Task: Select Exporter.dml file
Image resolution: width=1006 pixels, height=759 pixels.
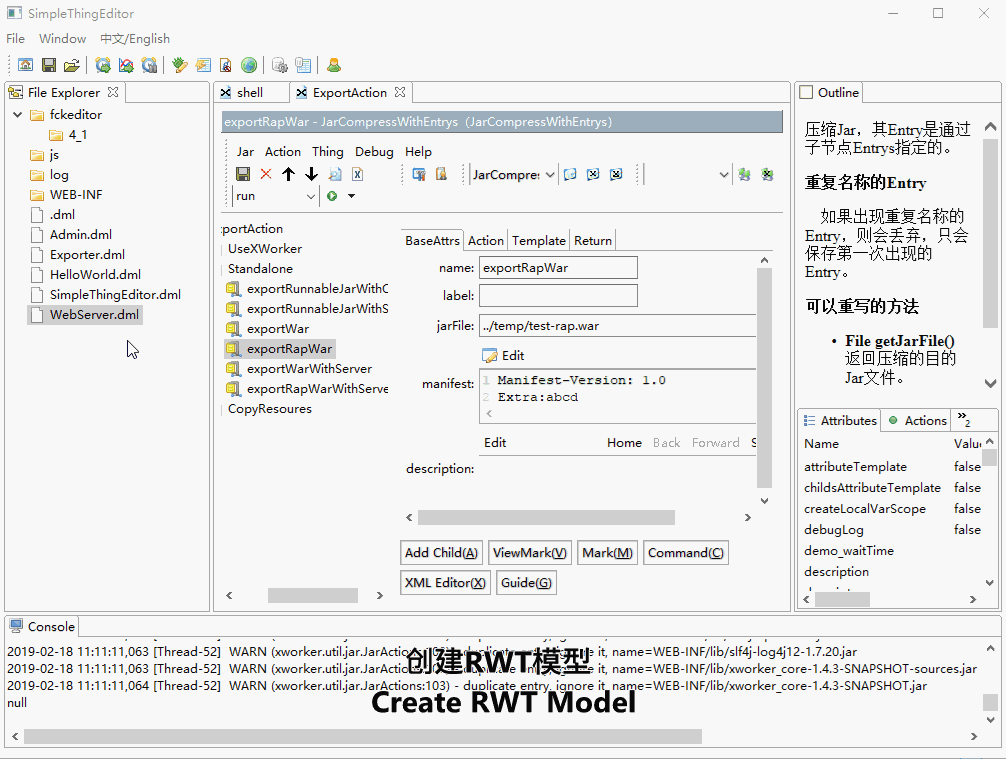Action: pos(87,254)
